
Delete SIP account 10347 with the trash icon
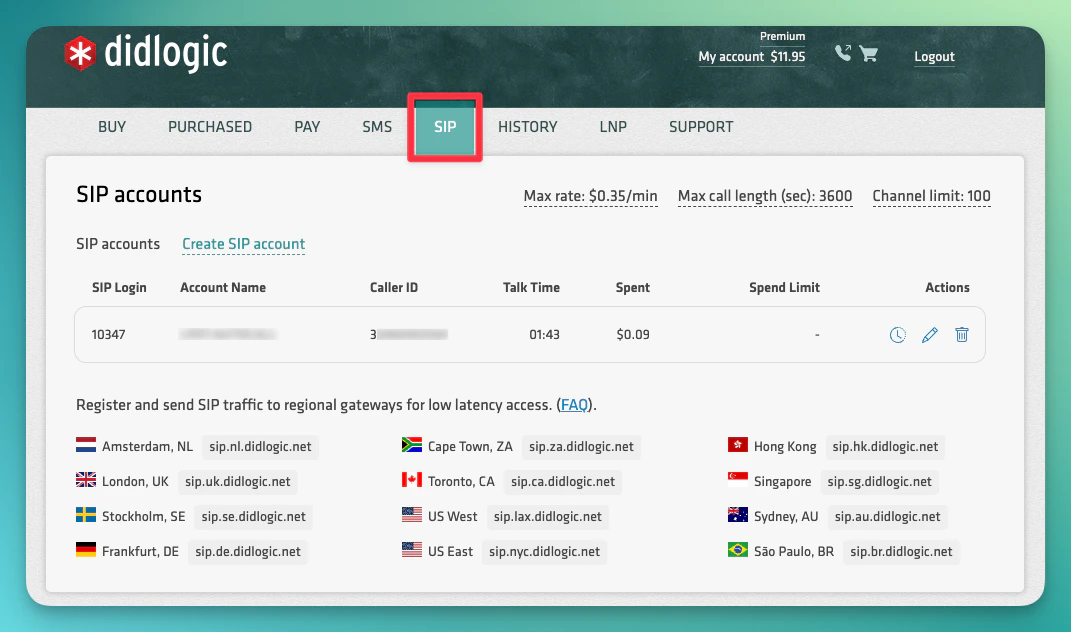962,335
